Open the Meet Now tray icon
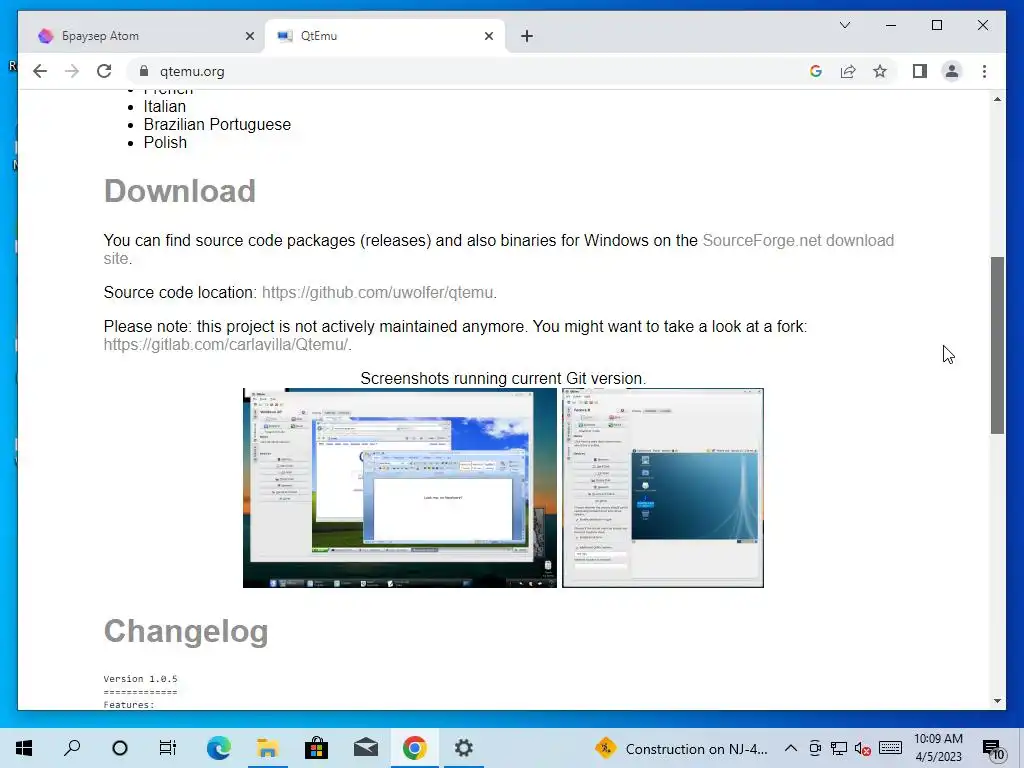This screenshot has height=768, width=1024. 814,748
